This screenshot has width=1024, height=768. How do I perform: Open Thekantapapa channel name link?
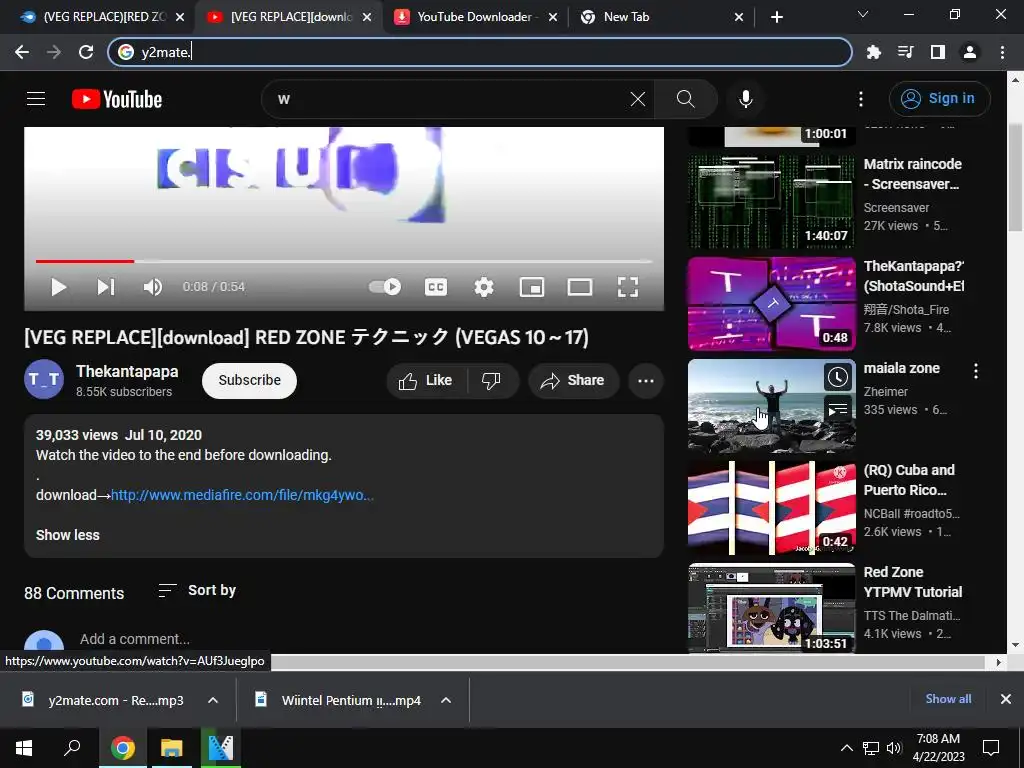[x=127, y=372]
